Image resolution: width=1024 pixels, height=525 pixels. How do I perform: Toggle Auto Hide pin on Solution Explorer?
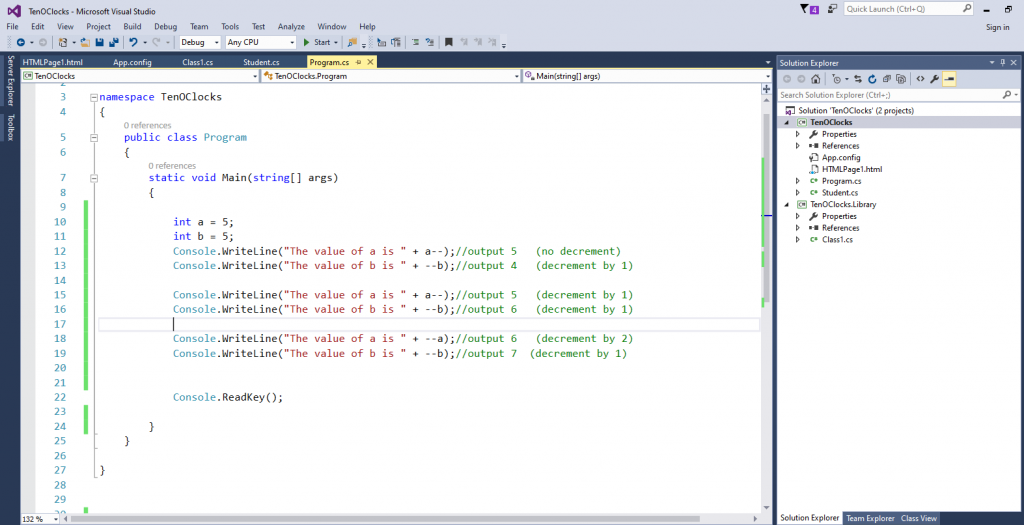pos(1002,63)
